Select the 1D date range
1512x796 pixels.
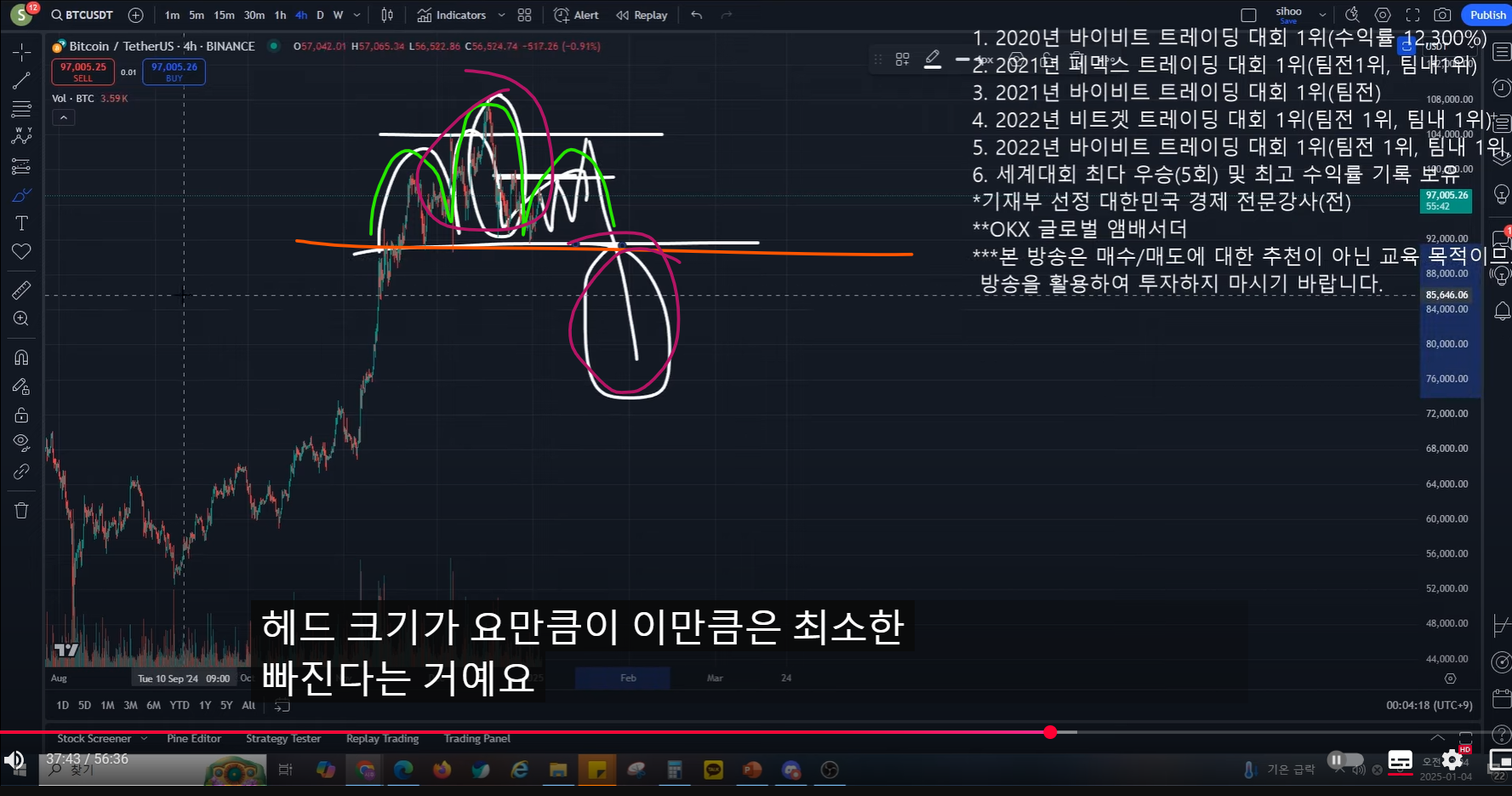pos(62,705)
